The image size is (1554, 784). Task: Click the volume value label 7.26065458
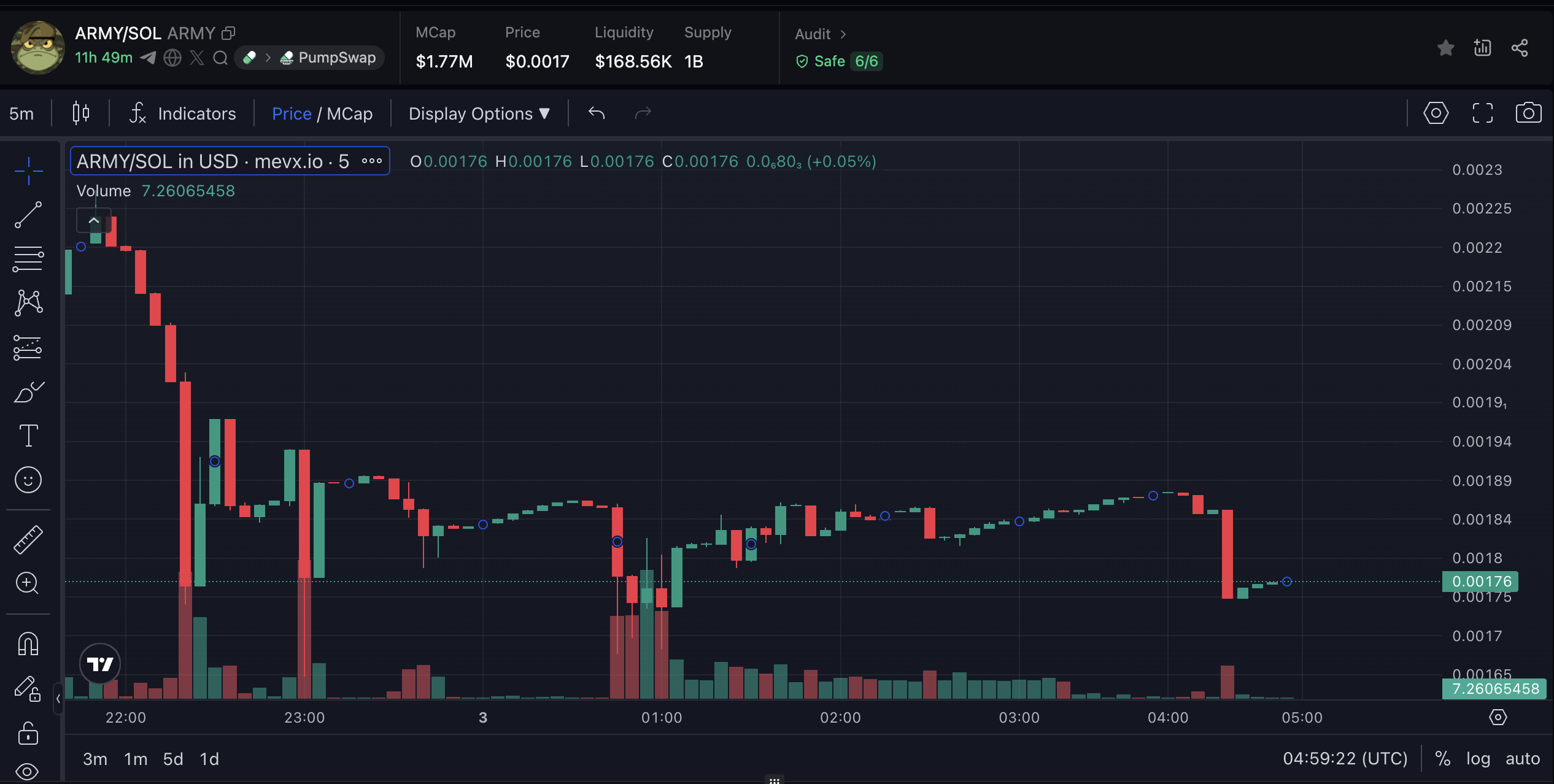1495,689
